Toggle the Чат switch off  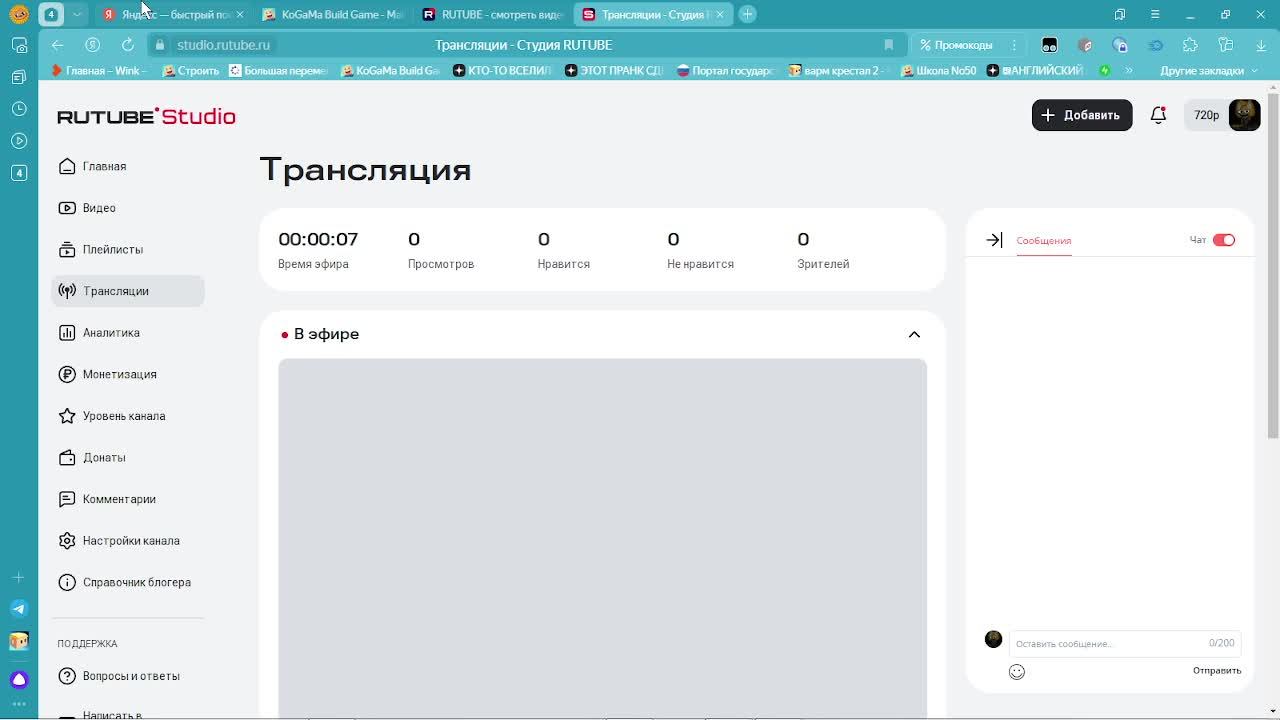1224,240
